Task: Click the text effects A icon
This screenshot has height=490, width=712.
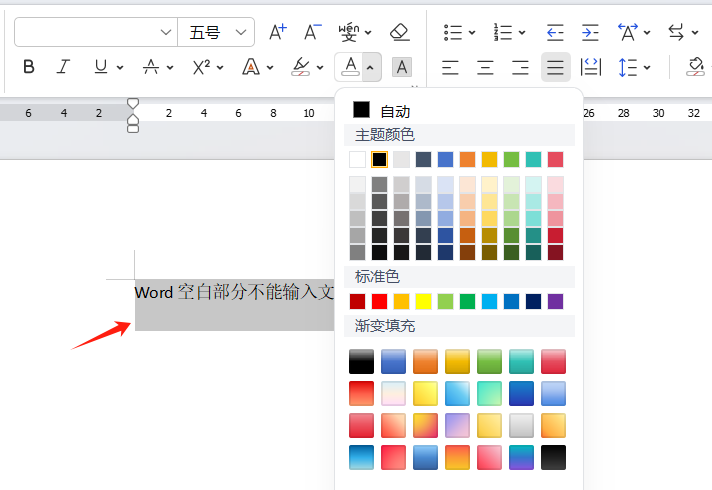Action: 251,67
